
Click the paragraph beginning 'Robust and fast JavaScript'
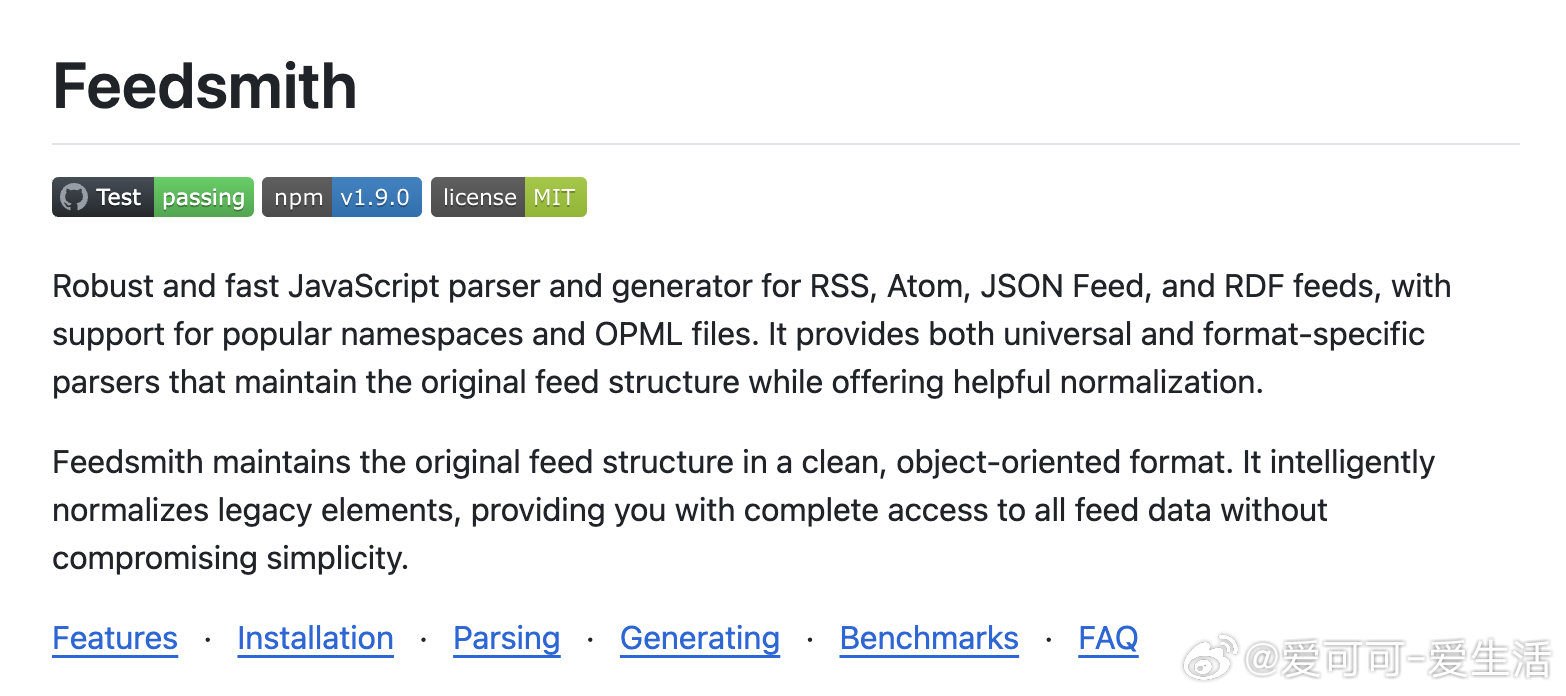(752, 334)
